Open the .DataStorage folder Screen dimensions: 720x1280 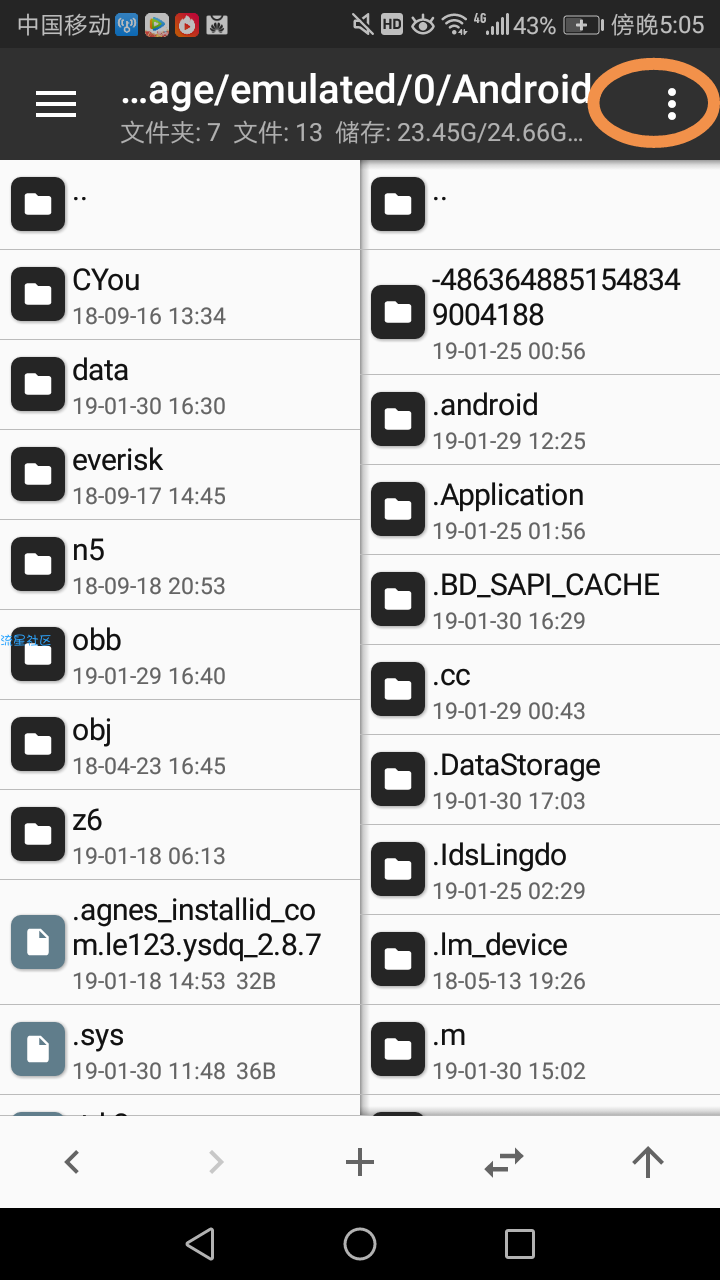(541, 780)
